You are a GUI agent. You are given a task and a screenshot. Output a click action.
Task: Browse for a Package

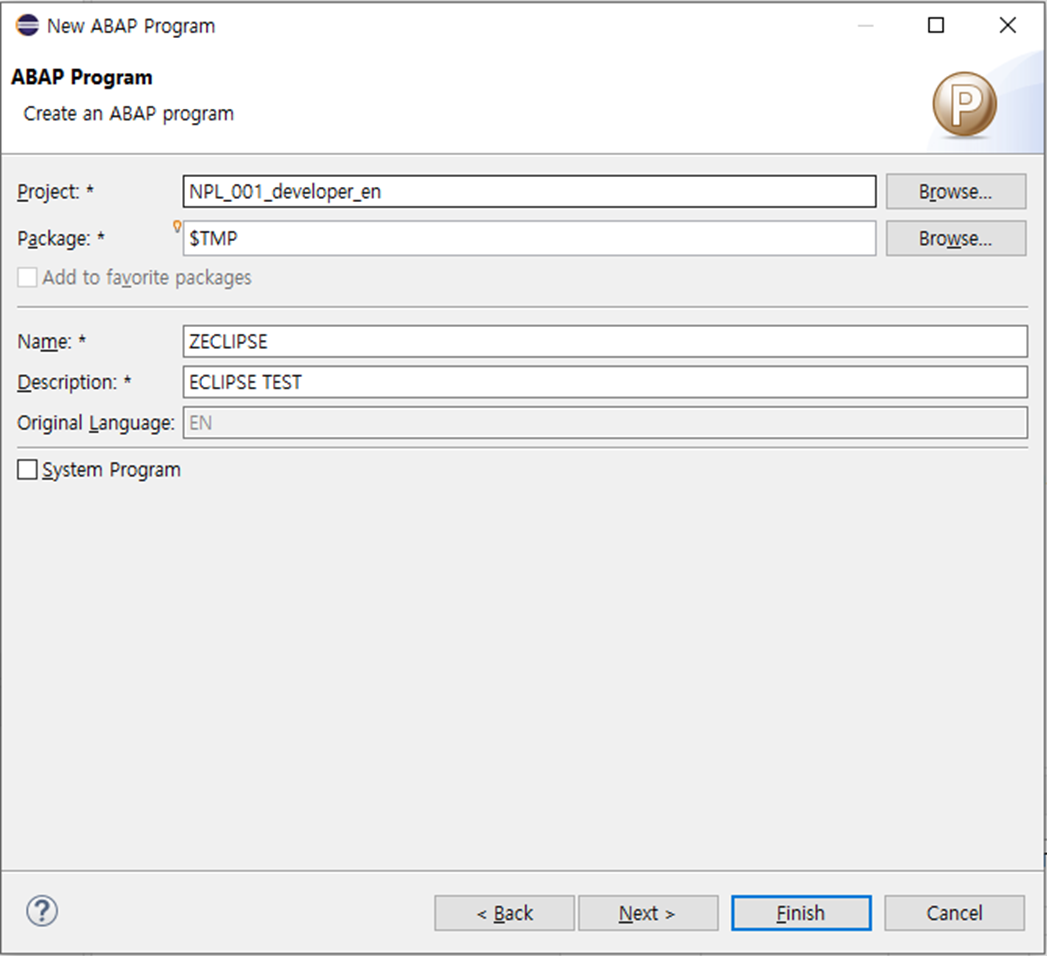tap(956, 238)
